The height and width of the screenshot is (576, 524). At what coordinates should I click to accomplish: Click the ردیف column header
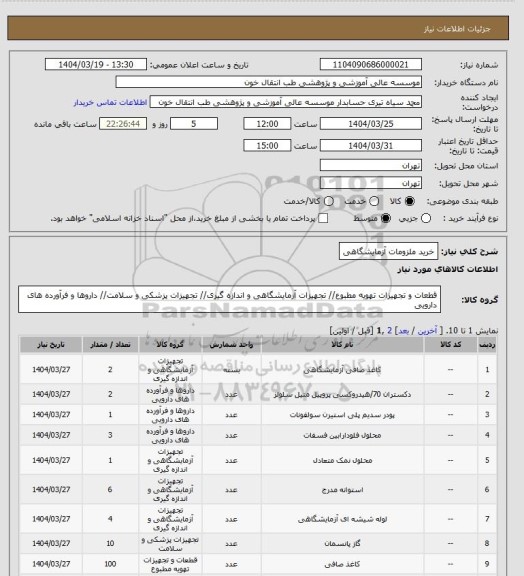[x=487, y=345]
